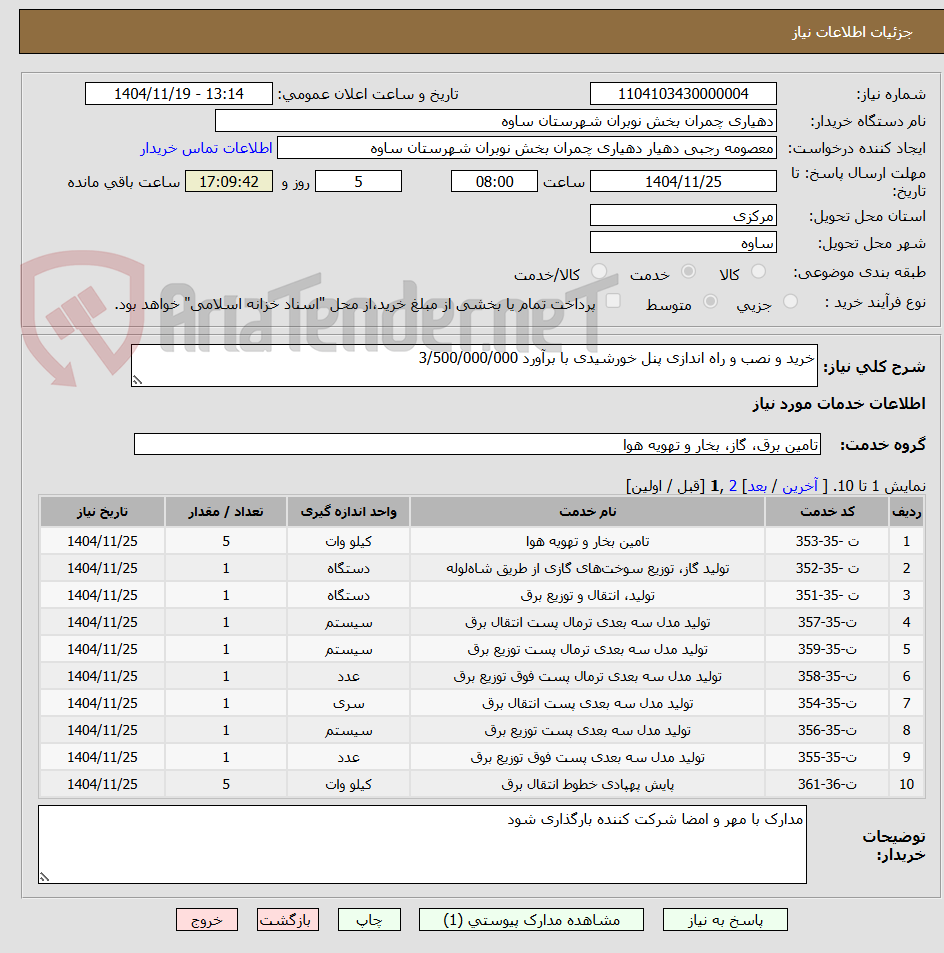Click the نام دستگاه خریدار field
This screenshot has width=944, height=953.
pos(496,121)
